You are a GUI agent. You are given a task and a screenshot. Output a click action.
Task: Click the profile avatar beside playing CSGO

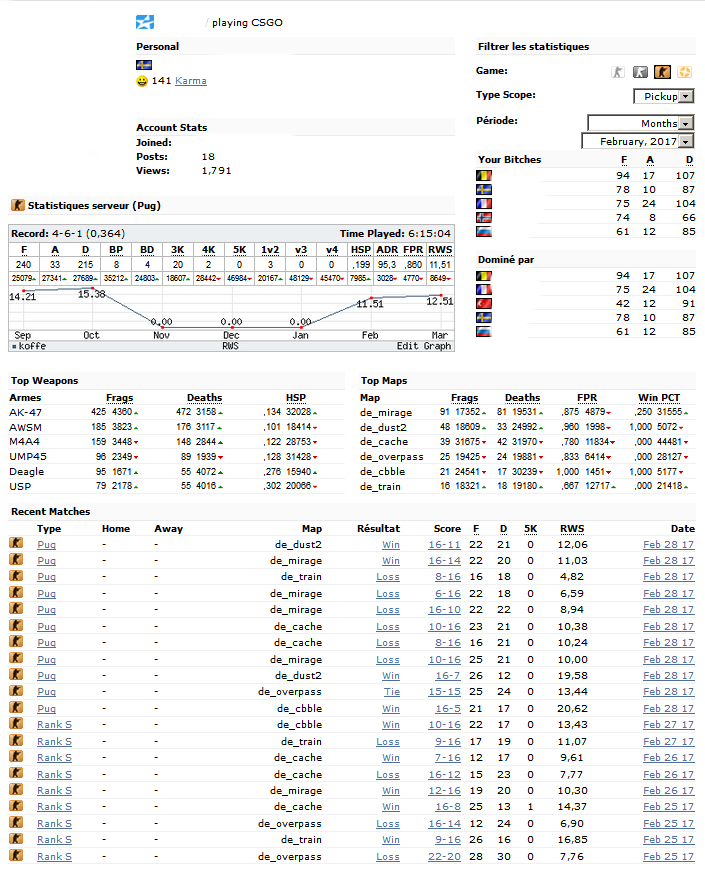click(145, 22)
